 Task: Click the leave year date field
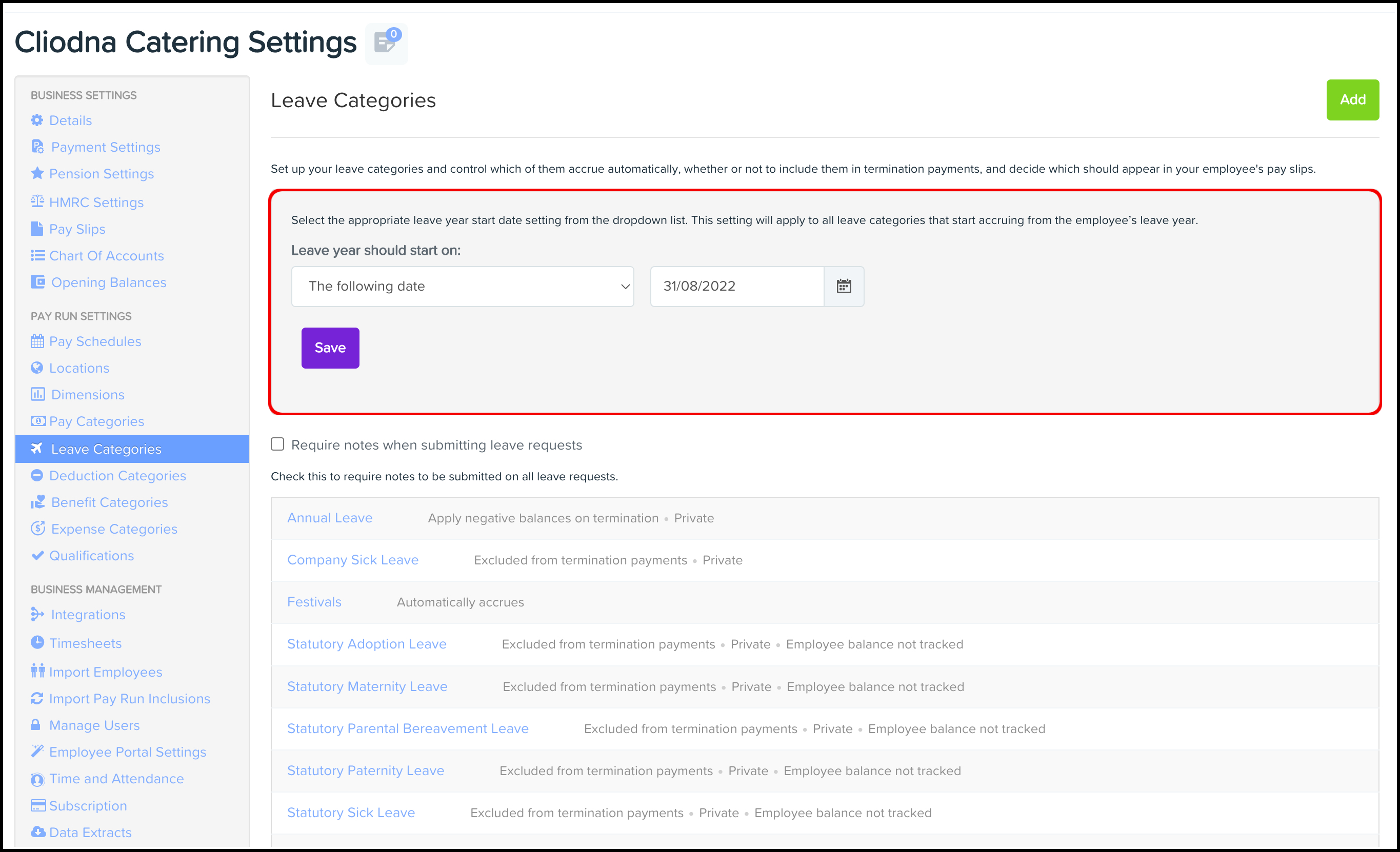736,286
